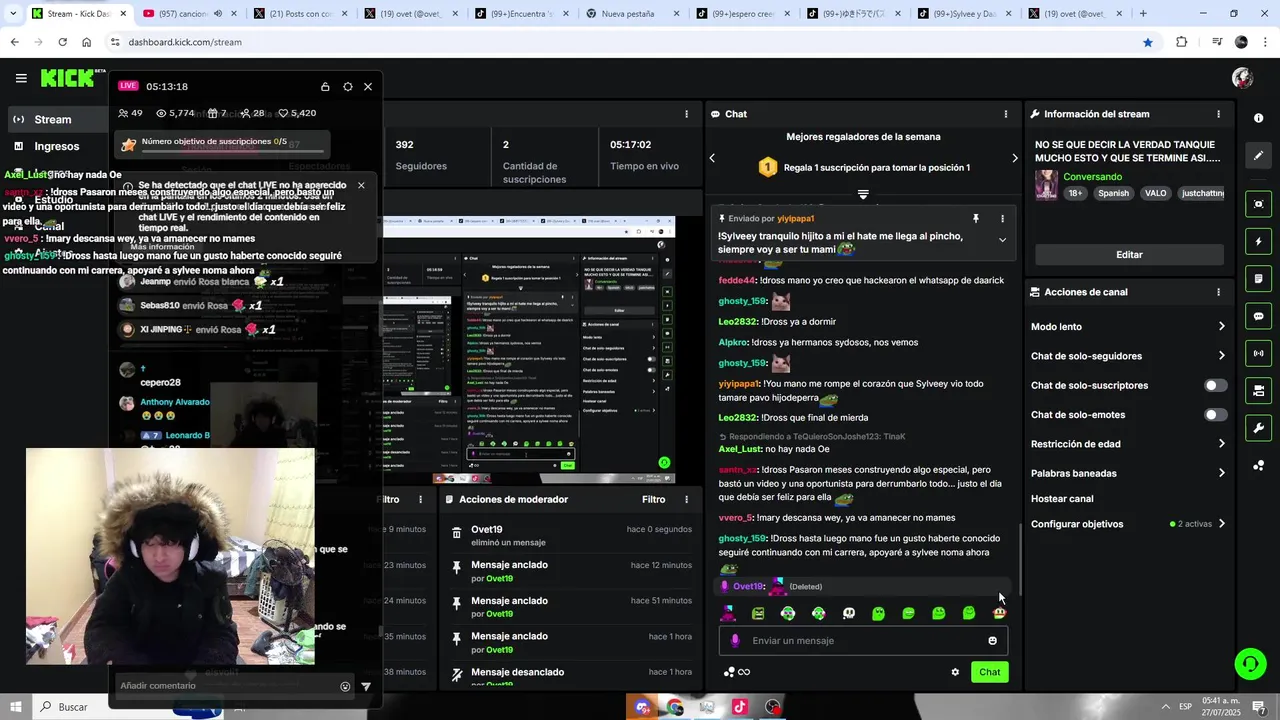Show next top gifter with right arrow
Image resolution: width=1280 pixels, height=720 pixels.
coord(1014,158)
